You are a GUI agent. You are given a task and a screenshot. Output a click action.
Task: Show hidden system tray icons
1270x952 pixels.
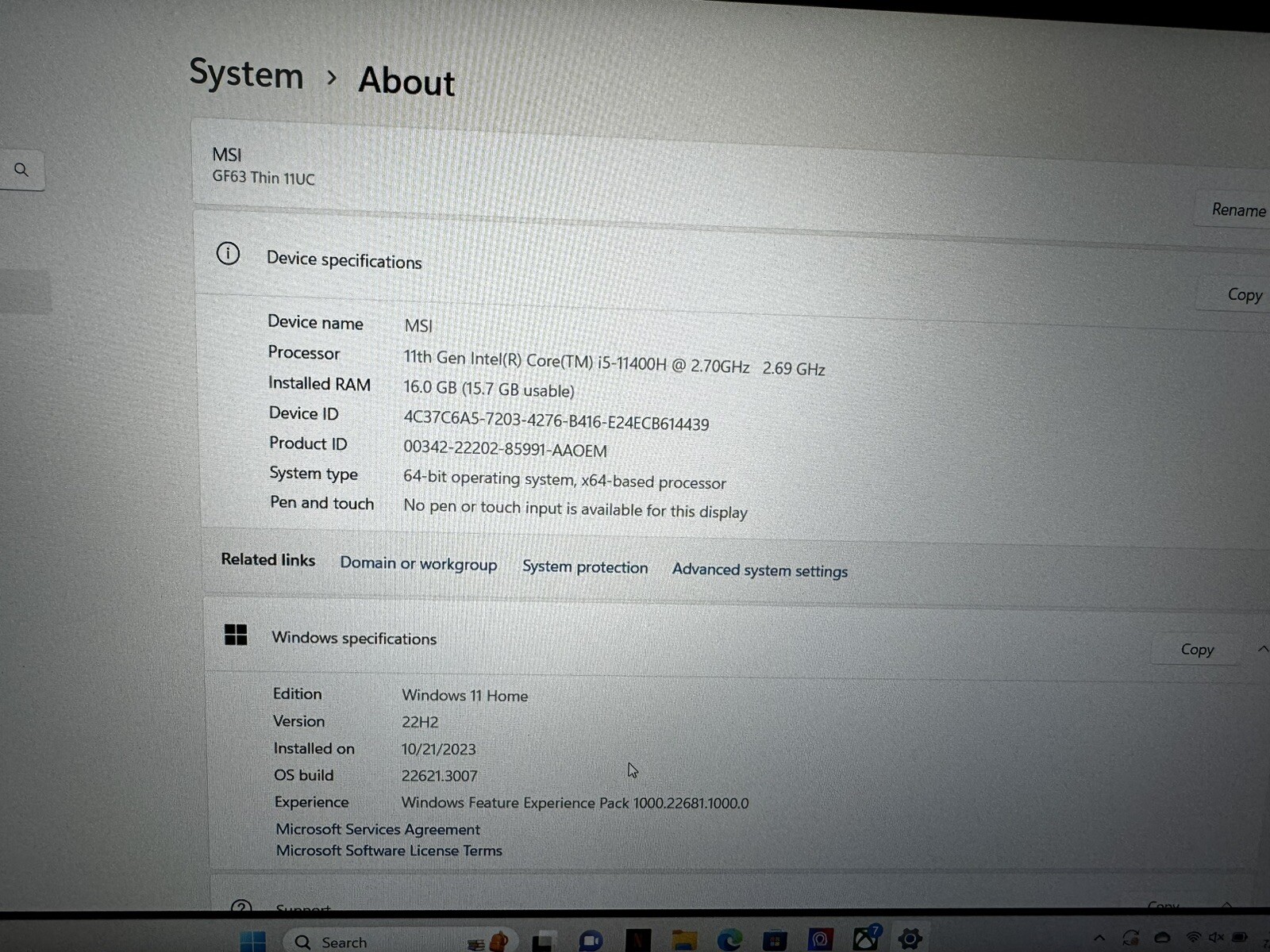pos(1099,938)
